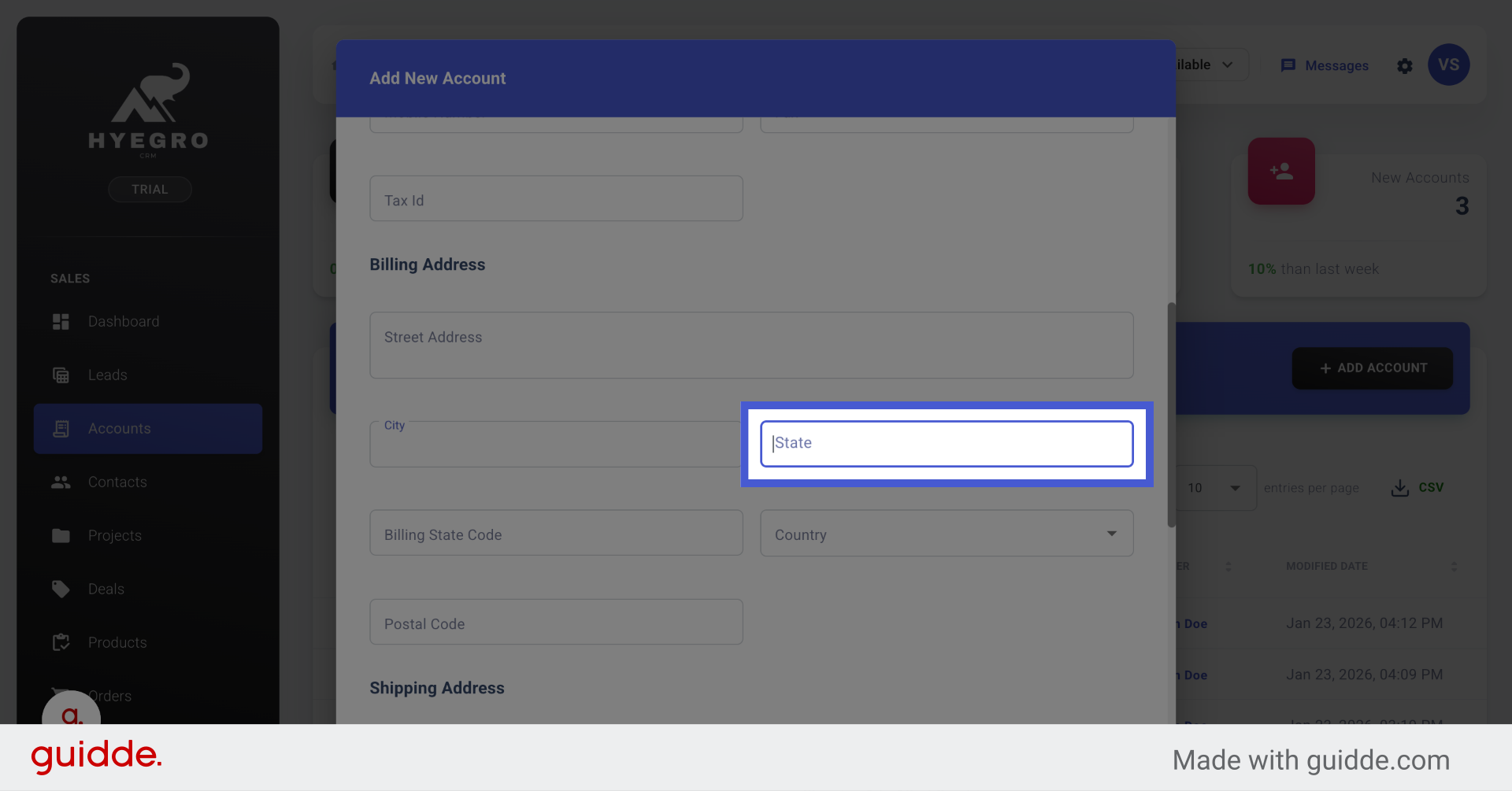This screenshot has width=1512, height=791.
Task: Click the Deals tag icon
Action: click(61, 590)
